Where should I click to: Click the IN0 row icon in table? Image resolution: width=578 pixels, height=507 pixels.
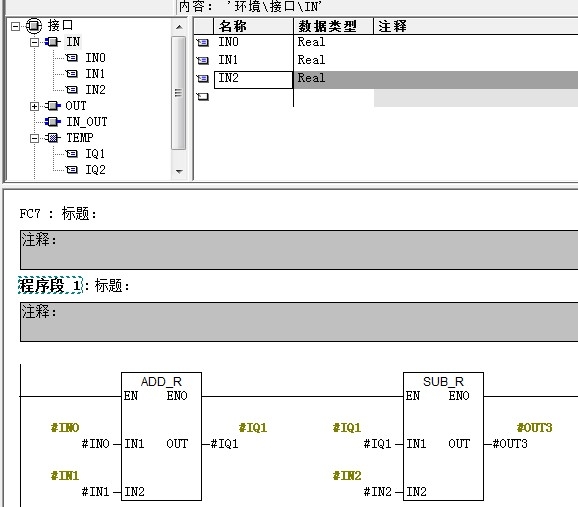(202, 42)
